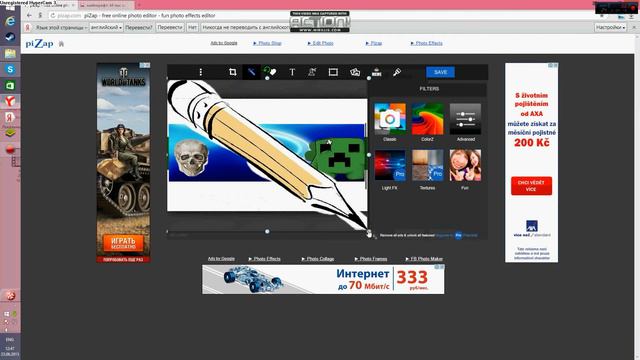Focus the browser address bar
This screenshot has width=640, height=360.
pos(318,15)
